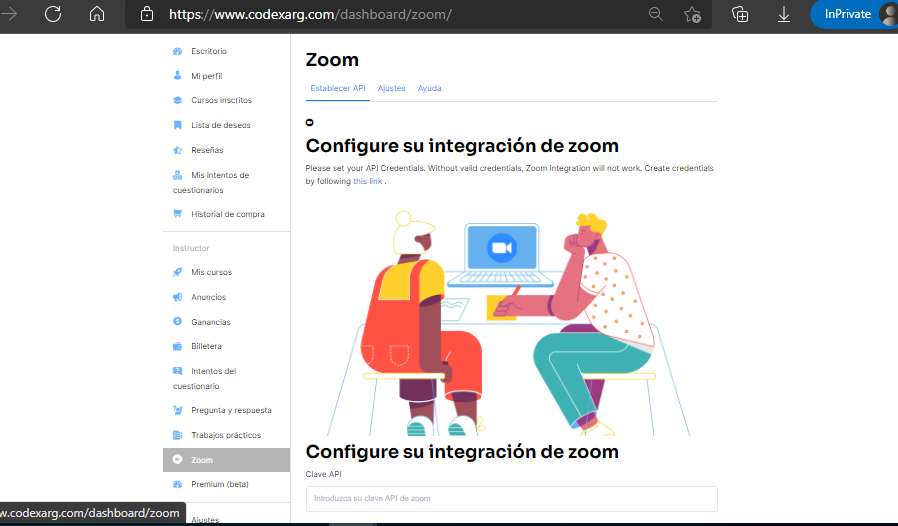Screen dimensions: 898x526
Task: Open Reseñas in sidebar menu
Action: coord(207,150)
